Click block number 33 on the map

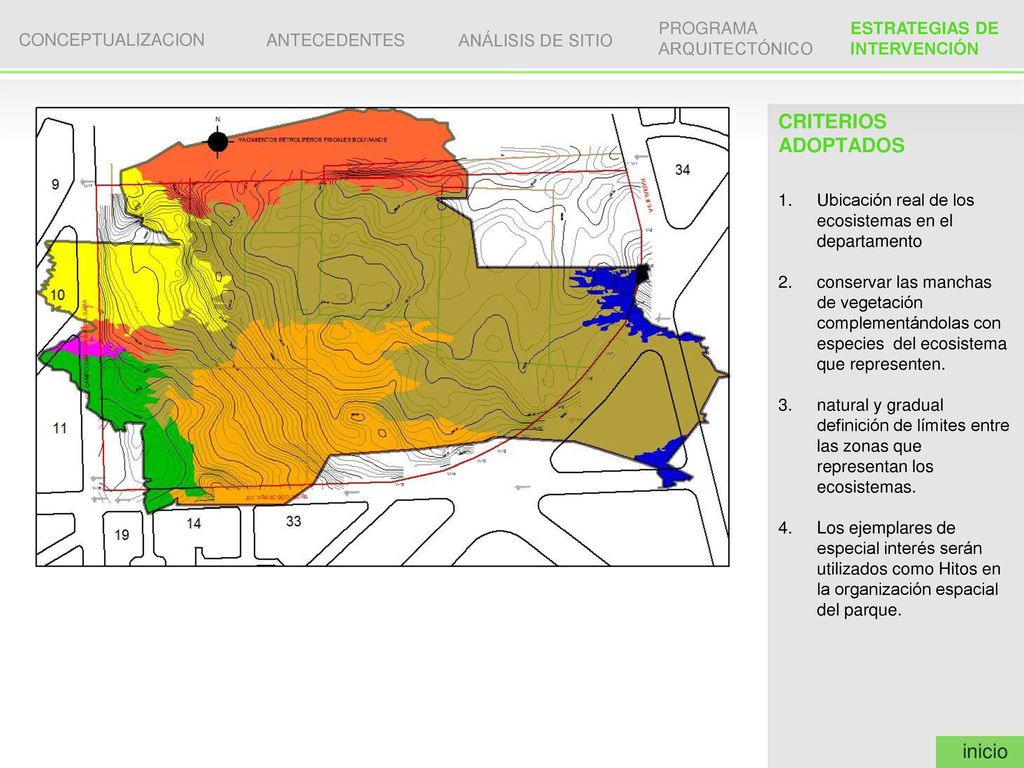294,521
